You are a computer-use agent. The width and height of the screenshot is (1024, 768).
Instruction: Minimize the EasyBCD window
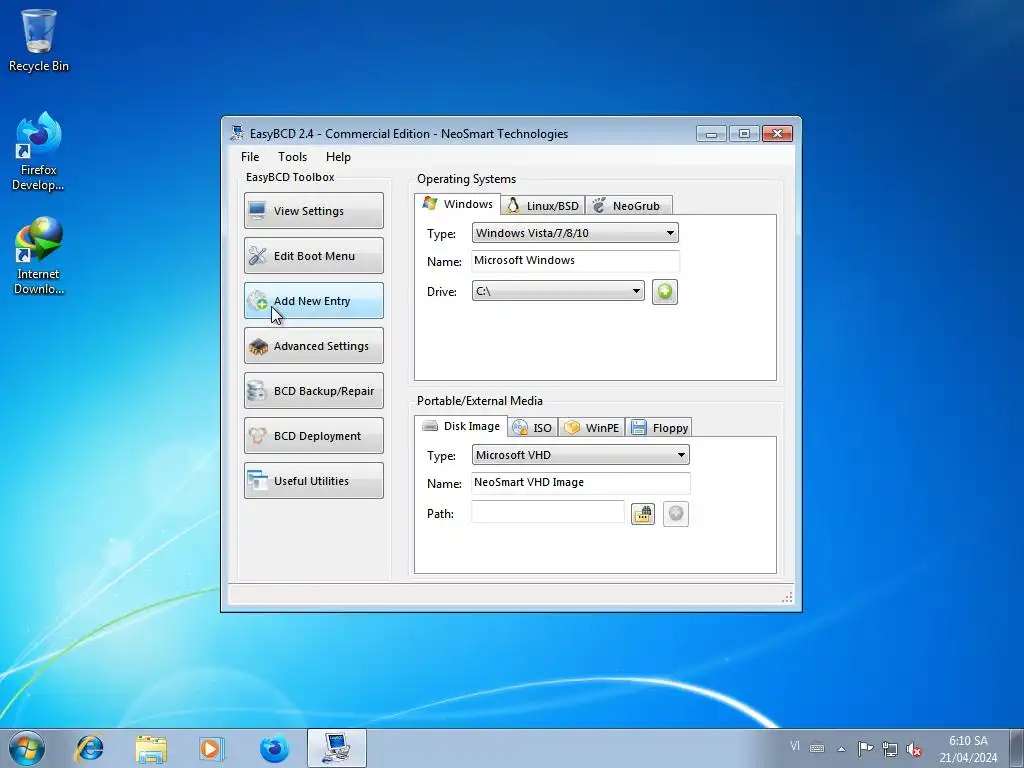tap(711, 134)
